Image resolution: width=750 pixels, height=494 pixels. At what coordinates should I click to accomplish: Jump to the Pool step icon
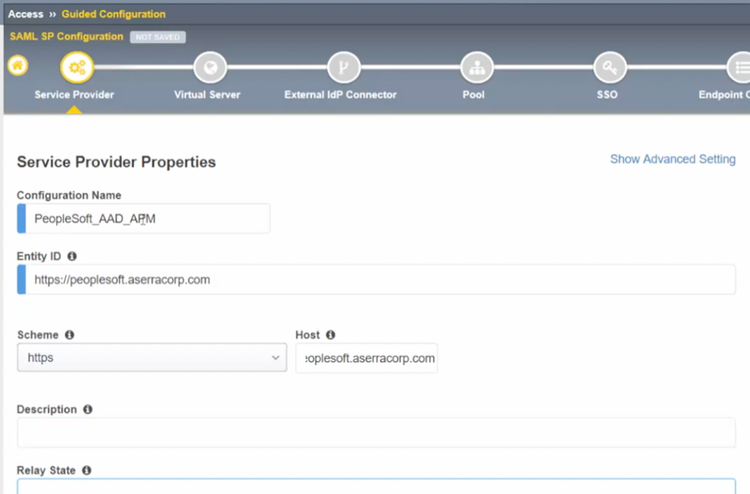(477, 67)
